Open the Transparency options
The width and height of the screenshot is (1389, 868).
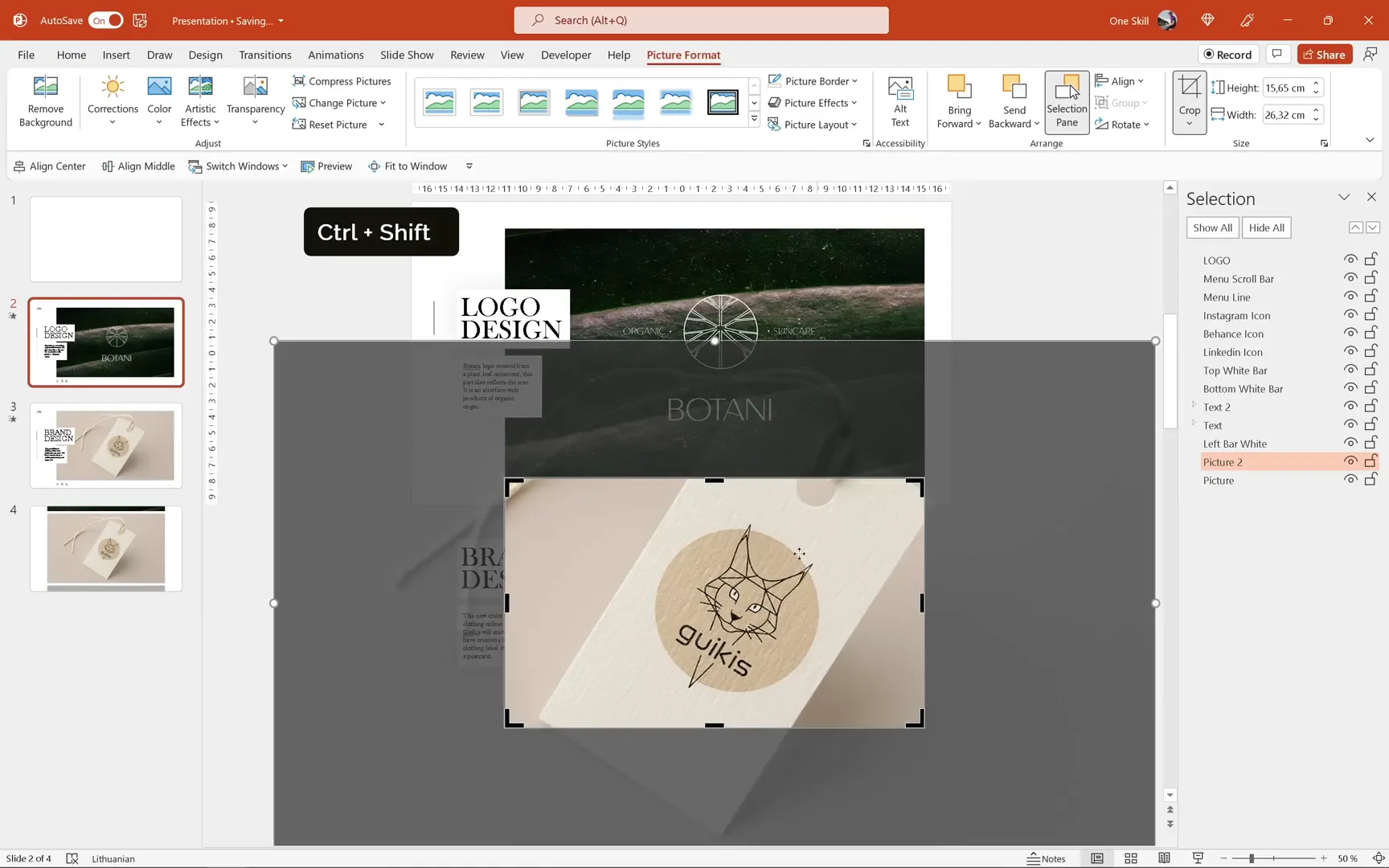(x=256, y=101)
